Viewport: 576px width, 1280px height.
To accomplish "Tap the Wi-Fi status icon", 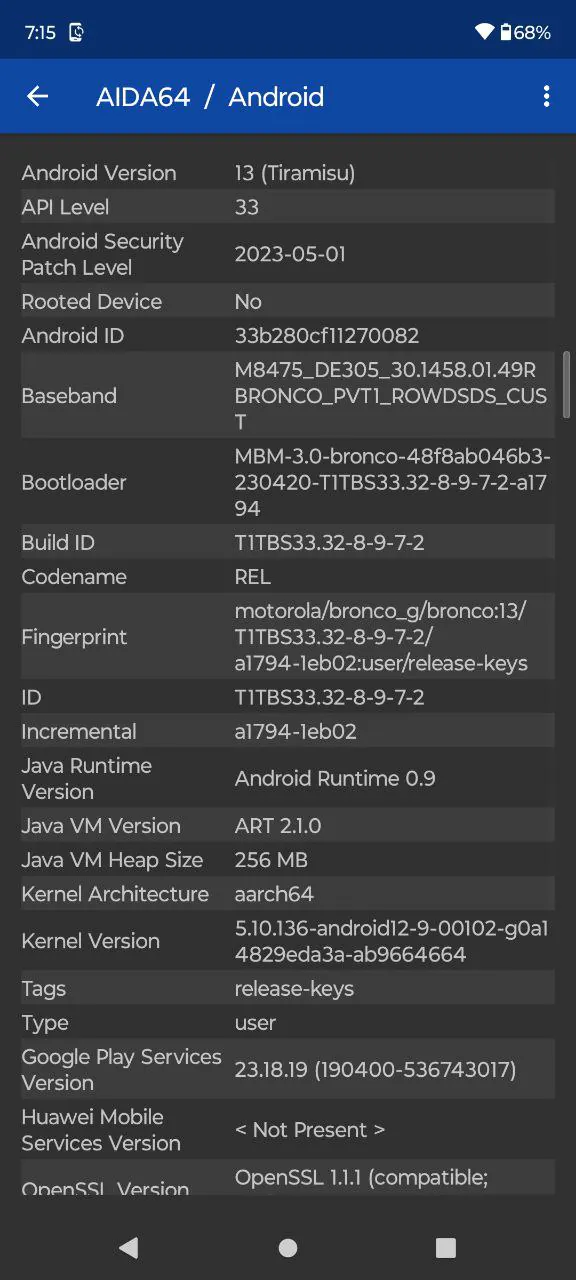I will 484,32.
